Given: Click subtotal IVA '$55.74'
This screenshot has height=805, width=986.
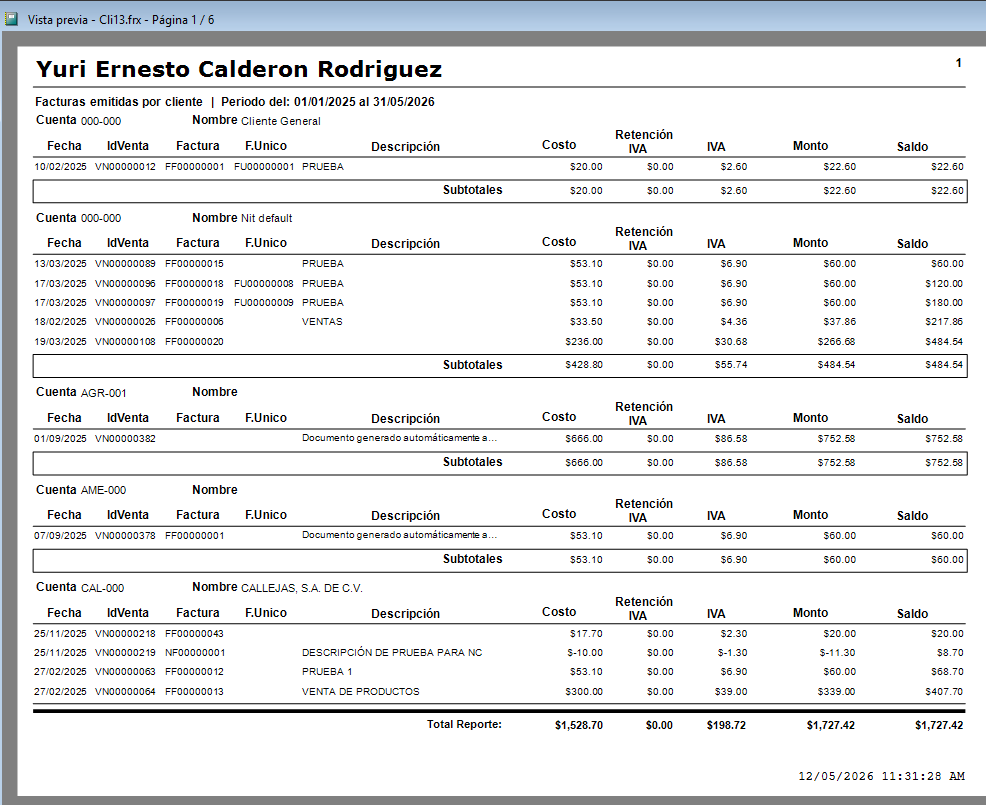Looking at the screenshot, I should pos(731,364).
